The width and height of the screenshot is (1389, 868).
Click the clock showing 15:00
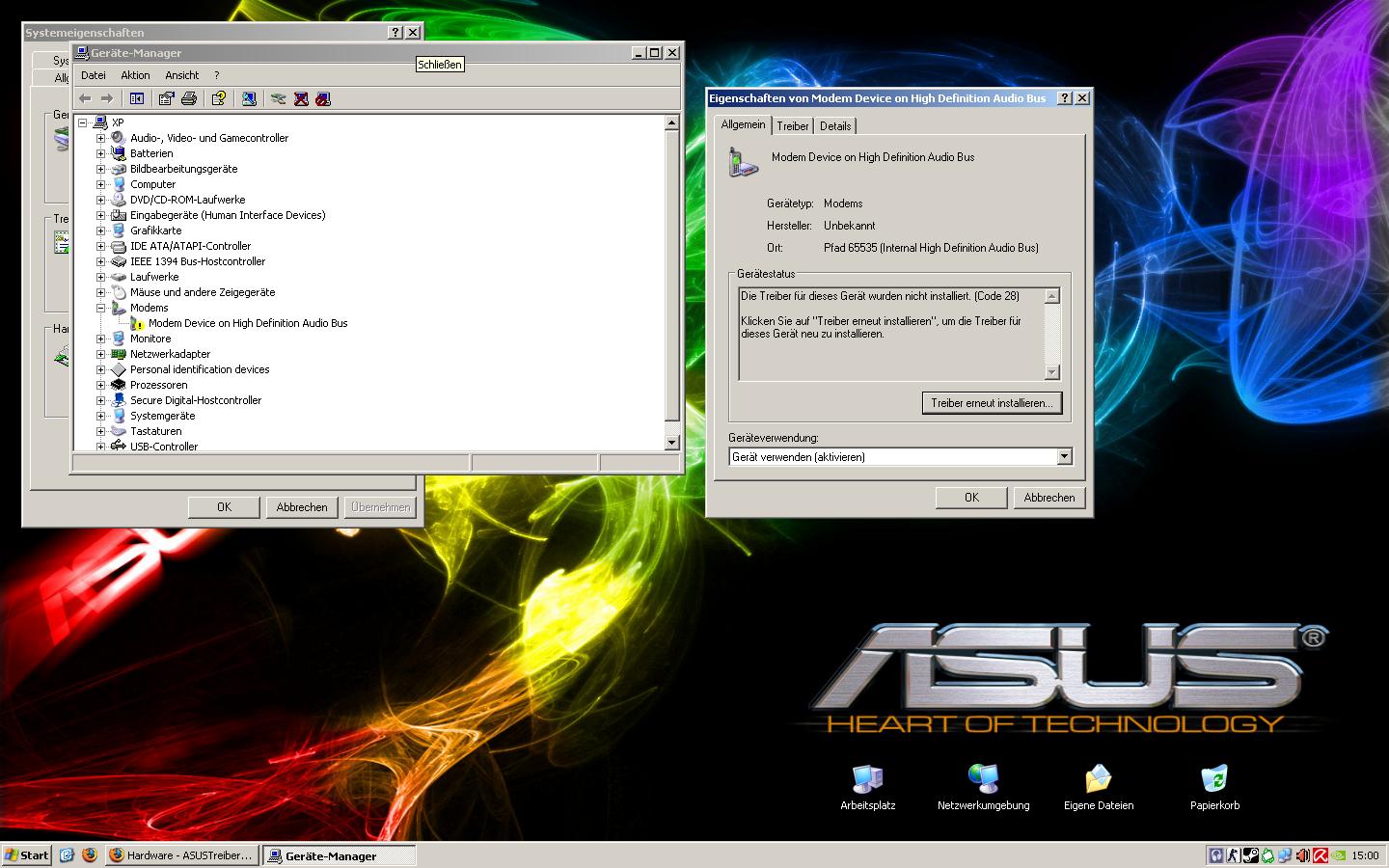click(1365, 855)
